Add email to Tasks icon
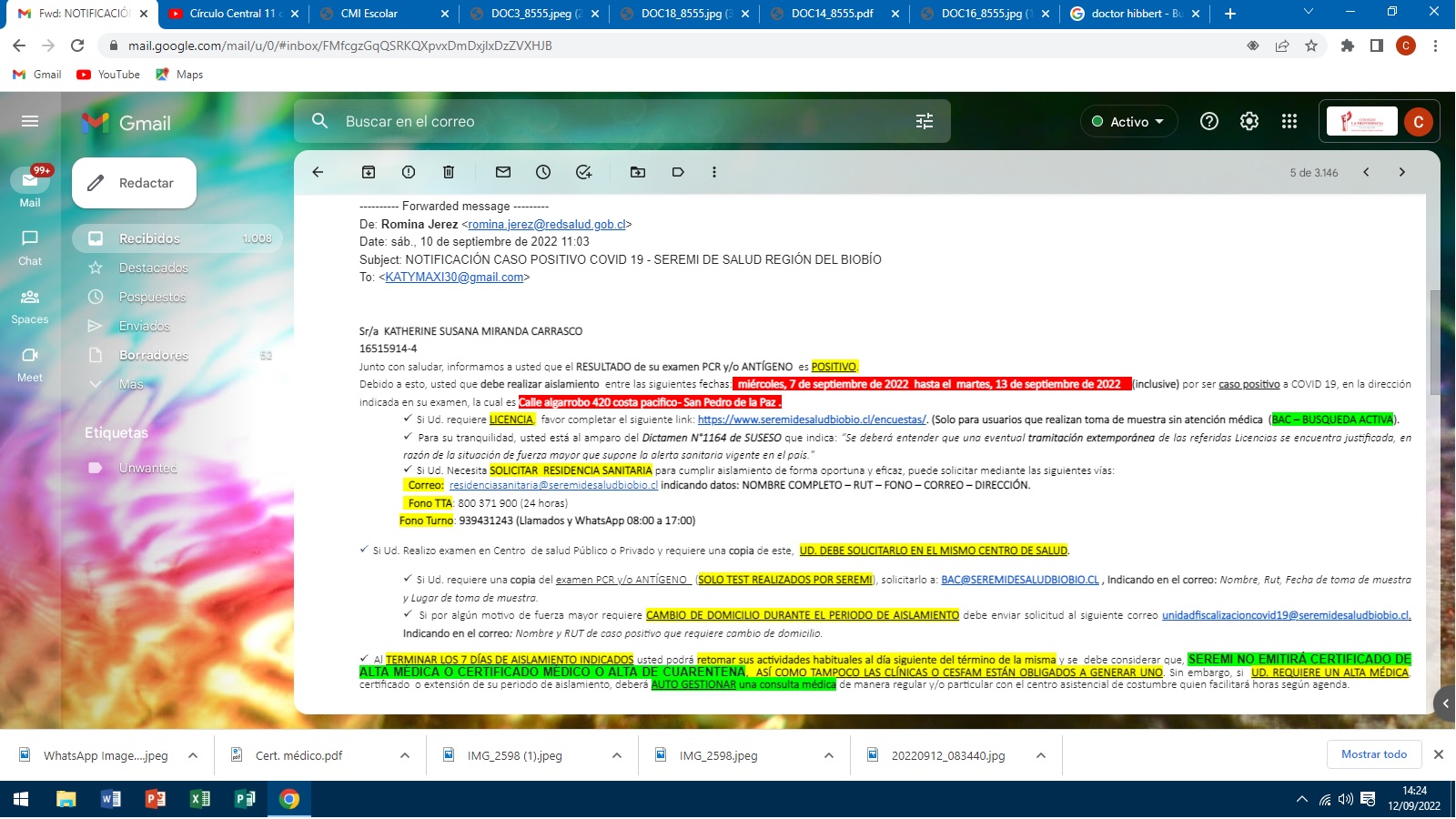This screenshot has height=819, width=1456. (584, 172)
